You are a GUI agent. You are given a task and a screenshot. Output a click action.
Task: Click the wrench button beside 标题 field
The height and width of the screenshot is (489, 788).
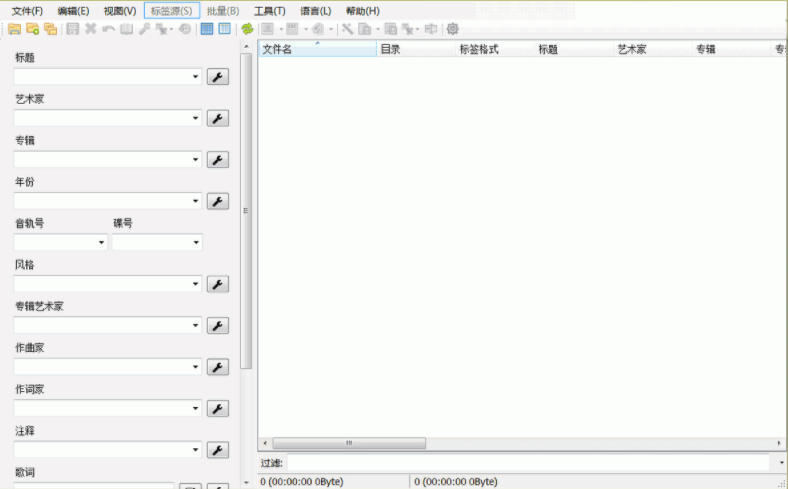(217, 77)
